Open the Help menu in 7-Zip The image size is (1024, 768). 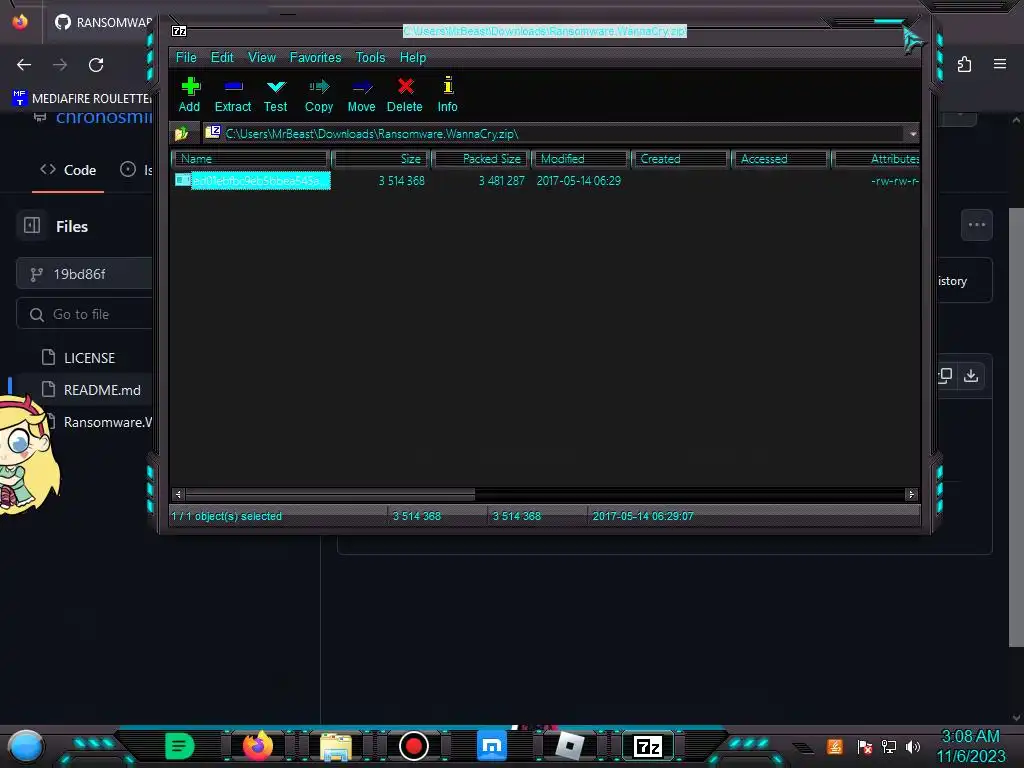point(413,57)
